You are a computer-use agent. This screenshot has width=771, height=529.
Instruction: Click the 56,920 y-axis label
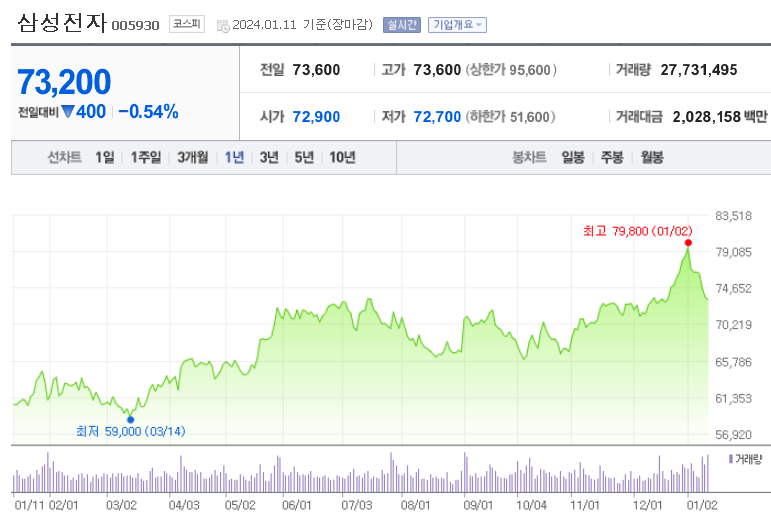pos(733,435)
